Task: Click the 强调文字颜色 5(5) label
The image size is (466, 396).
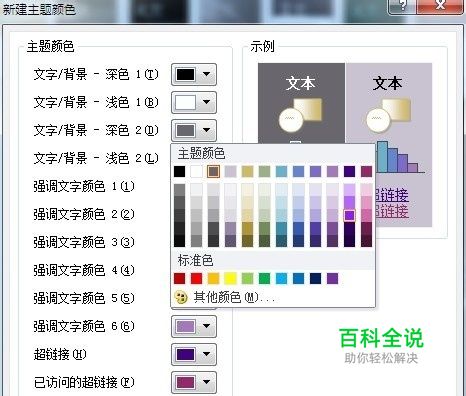Action: click(x=84, y=298)
